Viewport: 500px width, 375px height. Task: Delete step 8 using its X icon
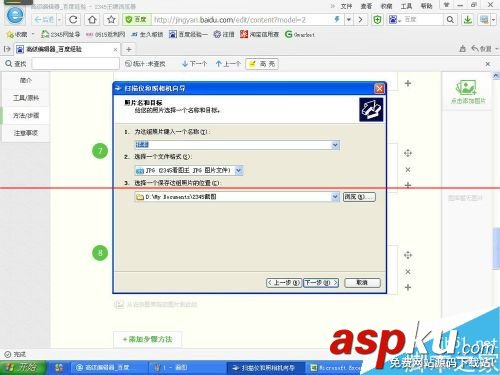[x=408, y=272]
